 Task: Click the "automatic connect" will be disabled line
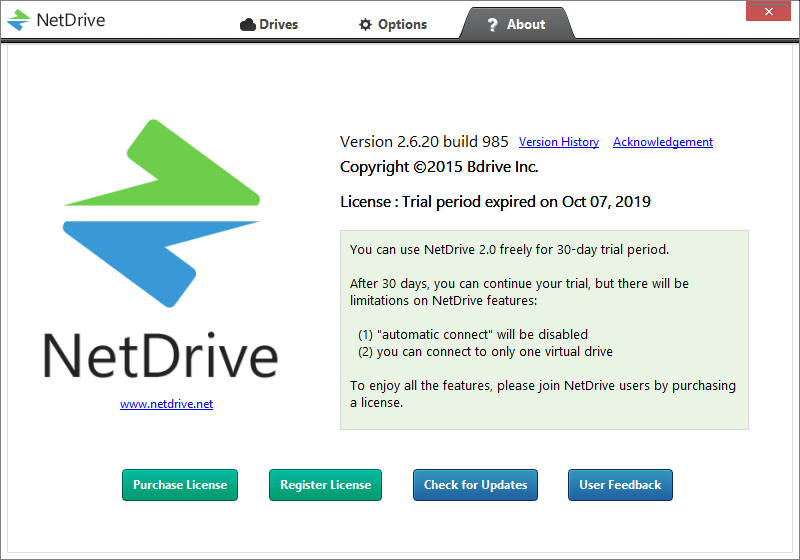[473, 335]
